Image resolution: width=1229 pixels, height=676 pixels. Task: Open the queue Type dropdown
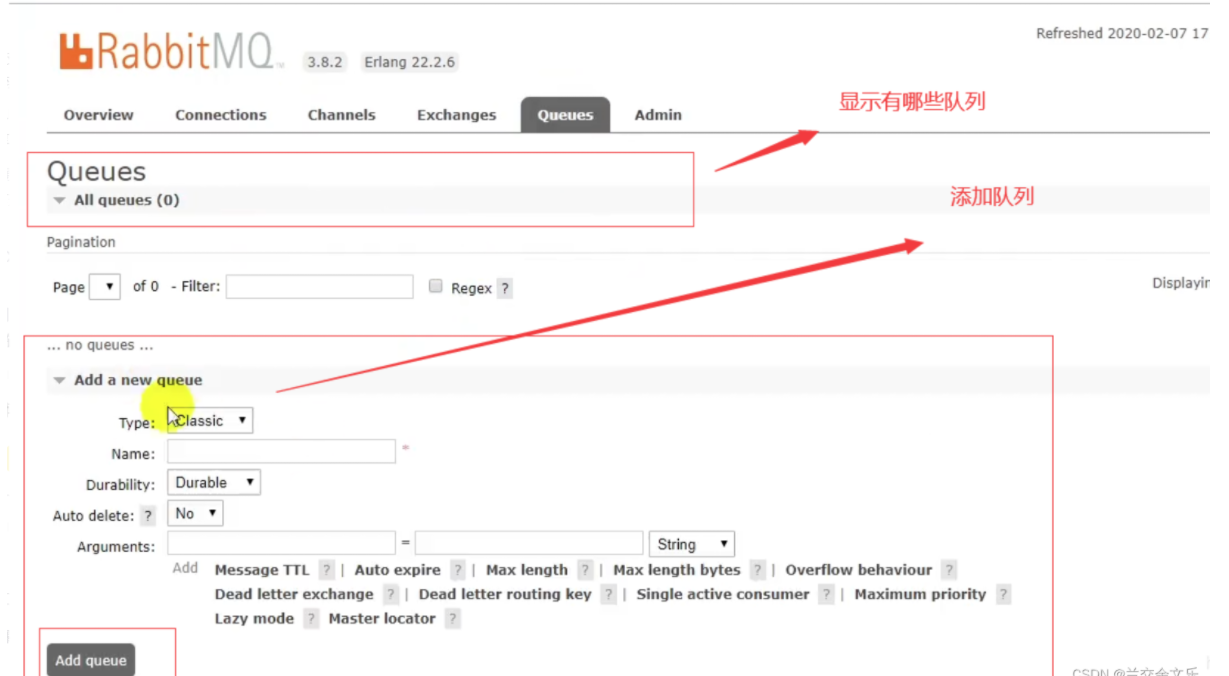coord(210,421)
